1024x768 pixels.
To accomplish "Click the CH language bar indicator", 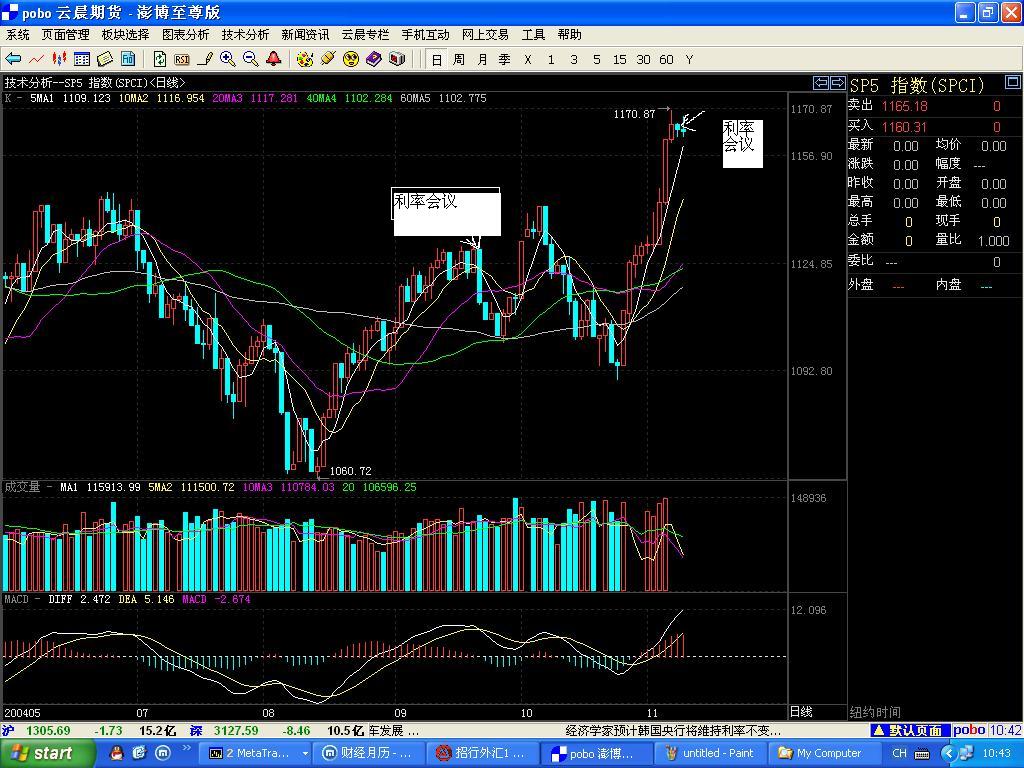I will [899, 753].
